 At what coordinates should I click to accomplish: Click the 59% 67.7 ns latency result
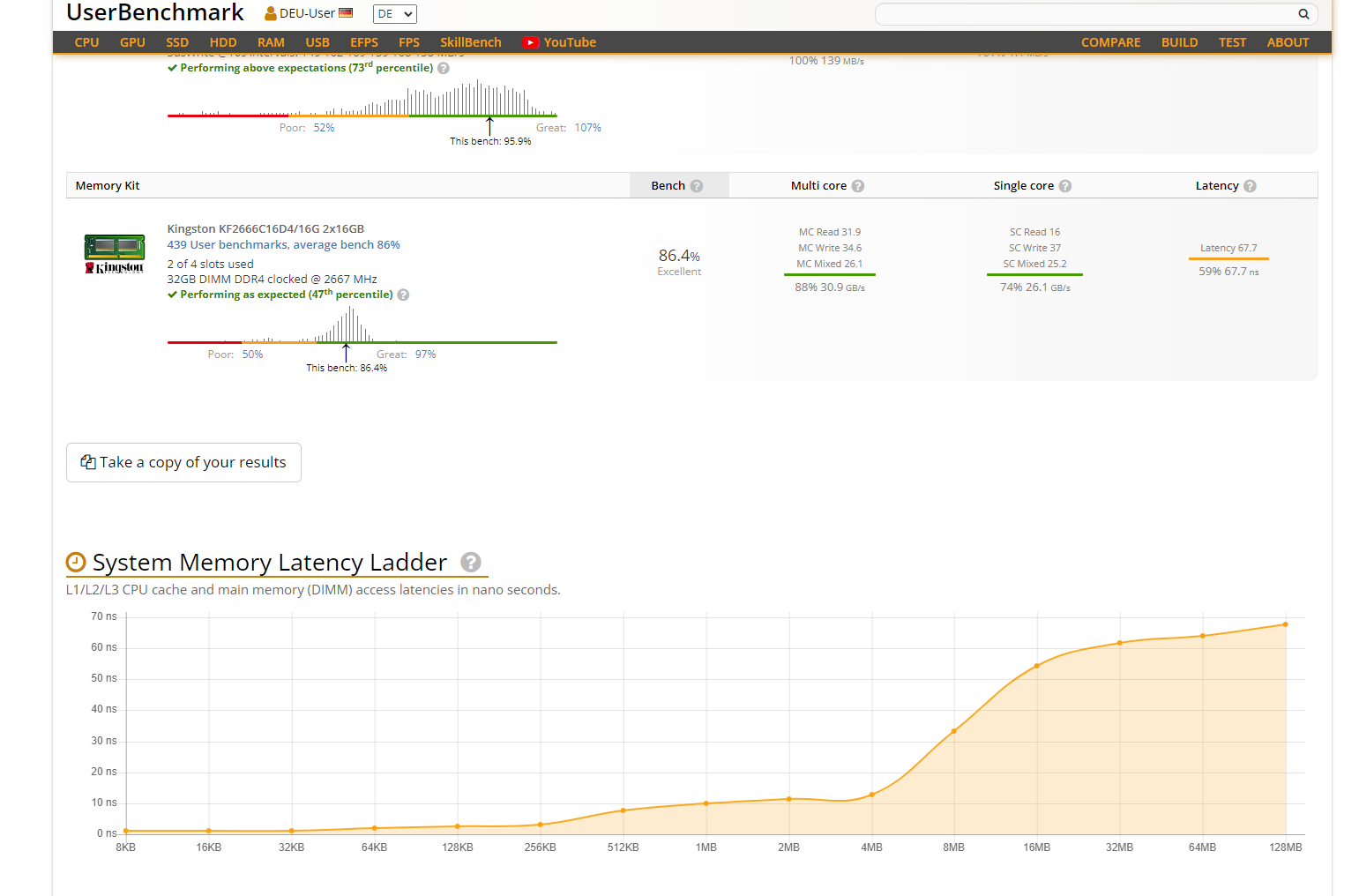[1228, 272]
